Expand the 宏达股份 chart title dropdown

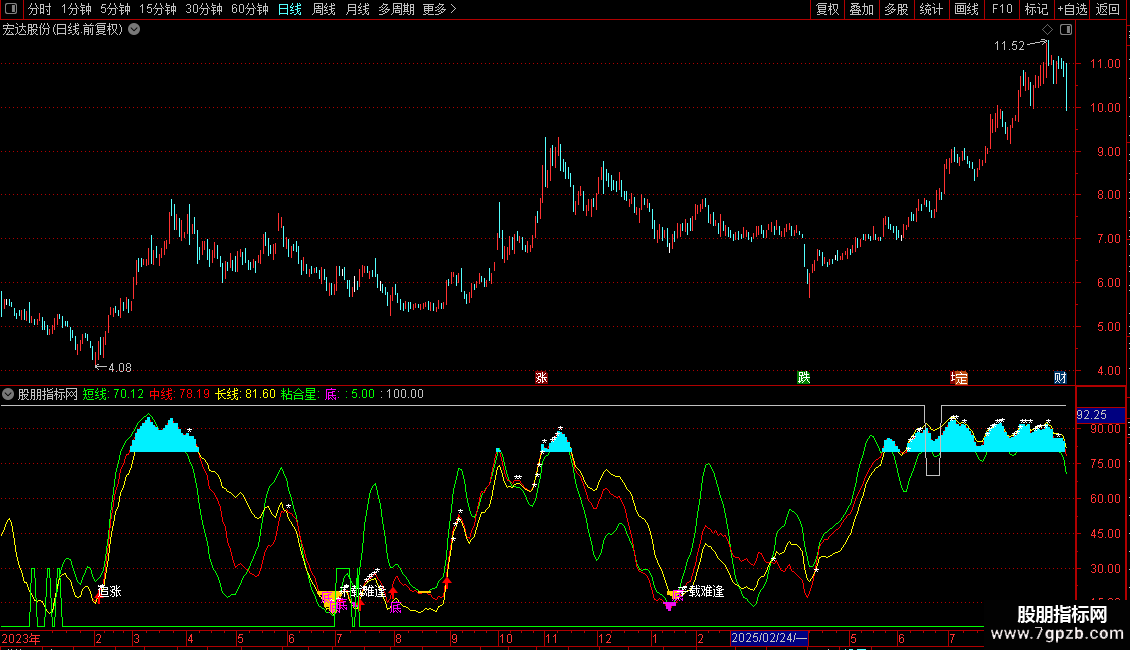pos(135,29)
